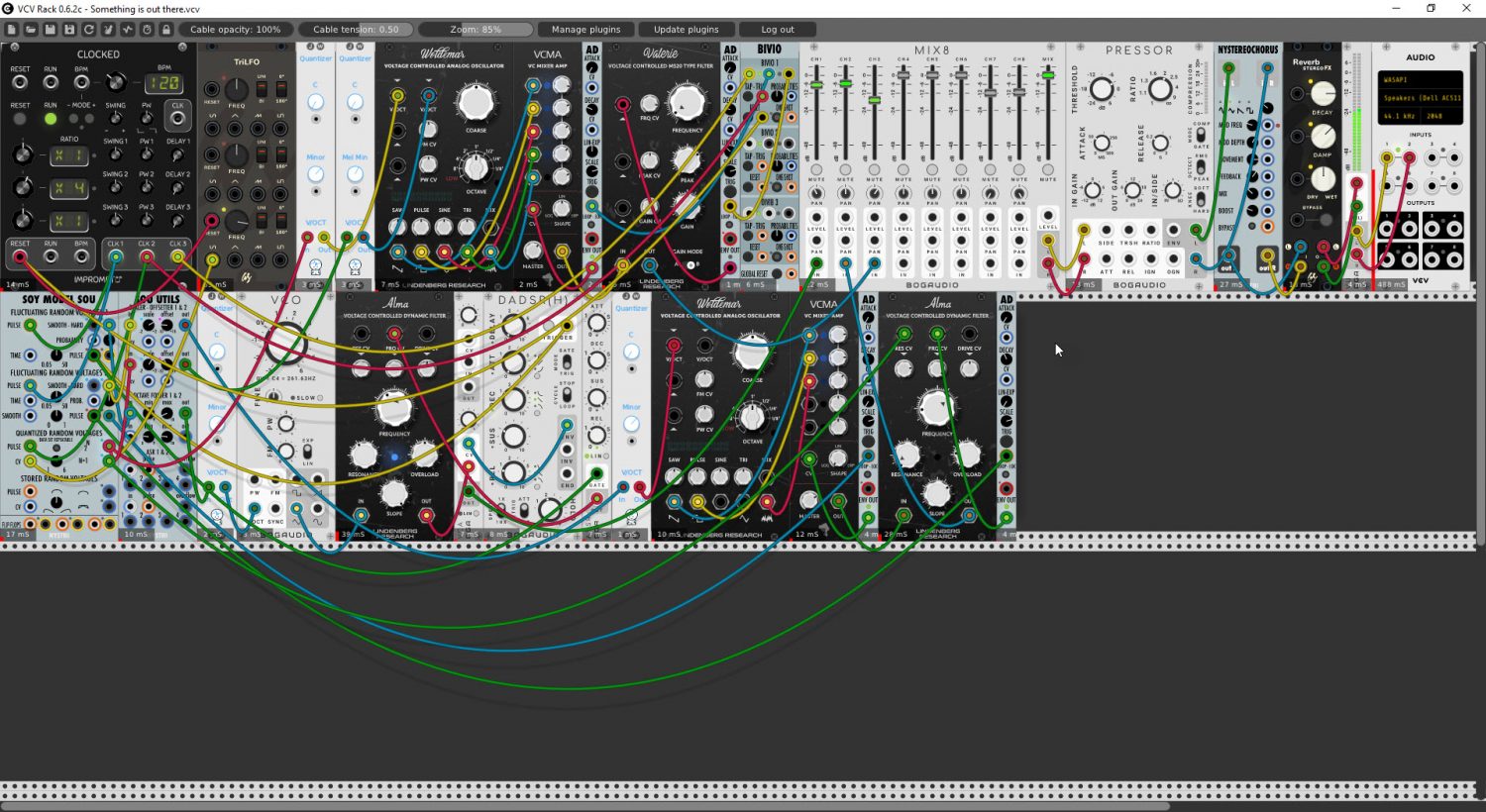Screen dimensions: 1486x812
Task: Click the lock modules padlock icon
Action: (x=166, y=30)
